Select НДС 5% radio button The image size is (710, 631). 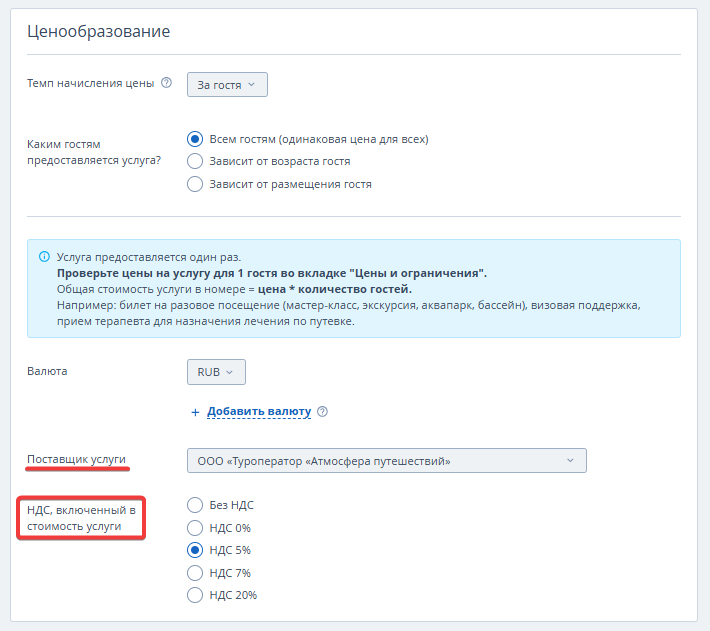pos(195,550)
